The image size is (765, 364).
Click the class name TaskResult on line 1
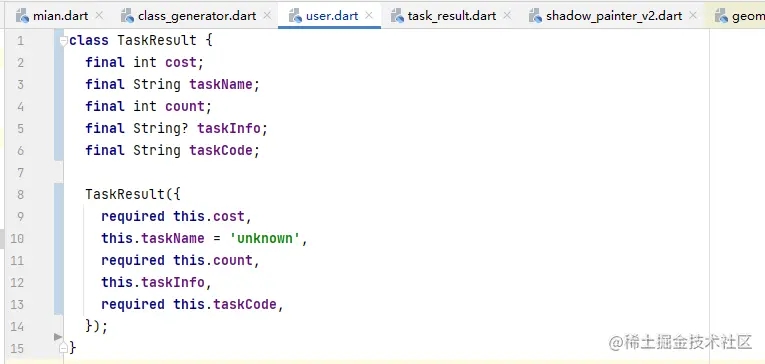coord(157,40)
